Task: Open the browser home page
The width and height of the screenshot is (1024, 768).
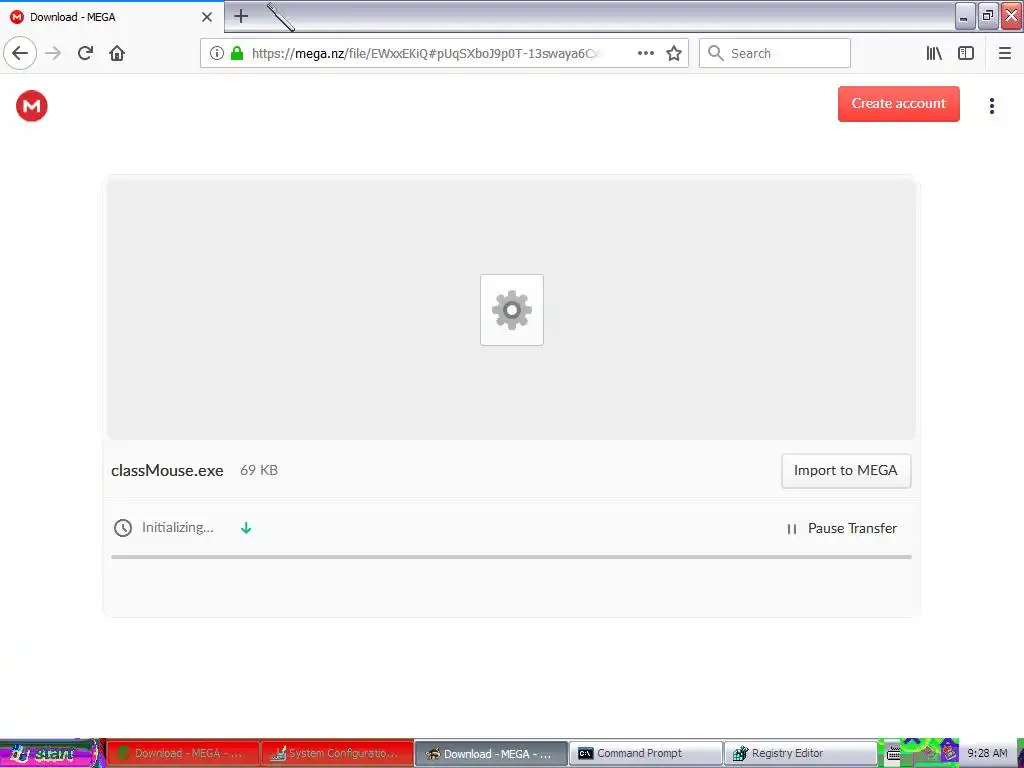Action: [117, 53]
